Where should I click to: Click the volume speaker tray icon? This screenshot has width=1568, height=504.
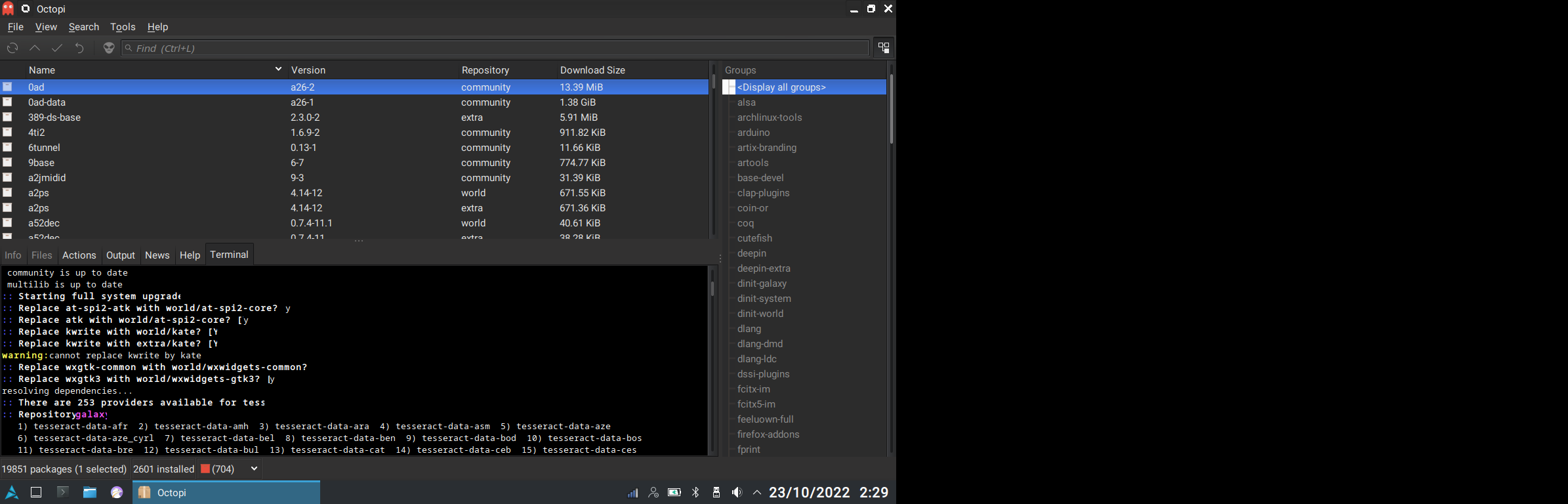pyautogui.click(x=737, y=492)
